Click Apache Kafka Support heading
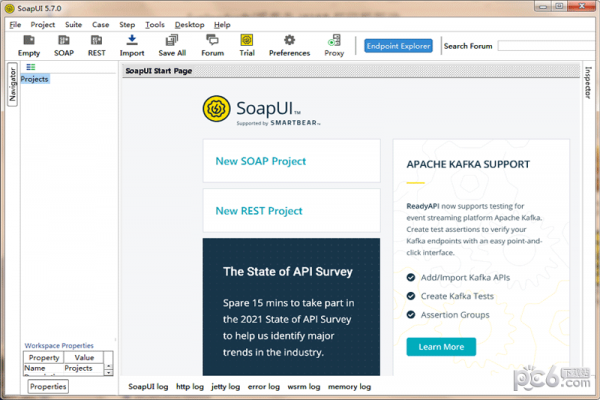This screenshot has height=400, width=600. click(x=468, y=165)
